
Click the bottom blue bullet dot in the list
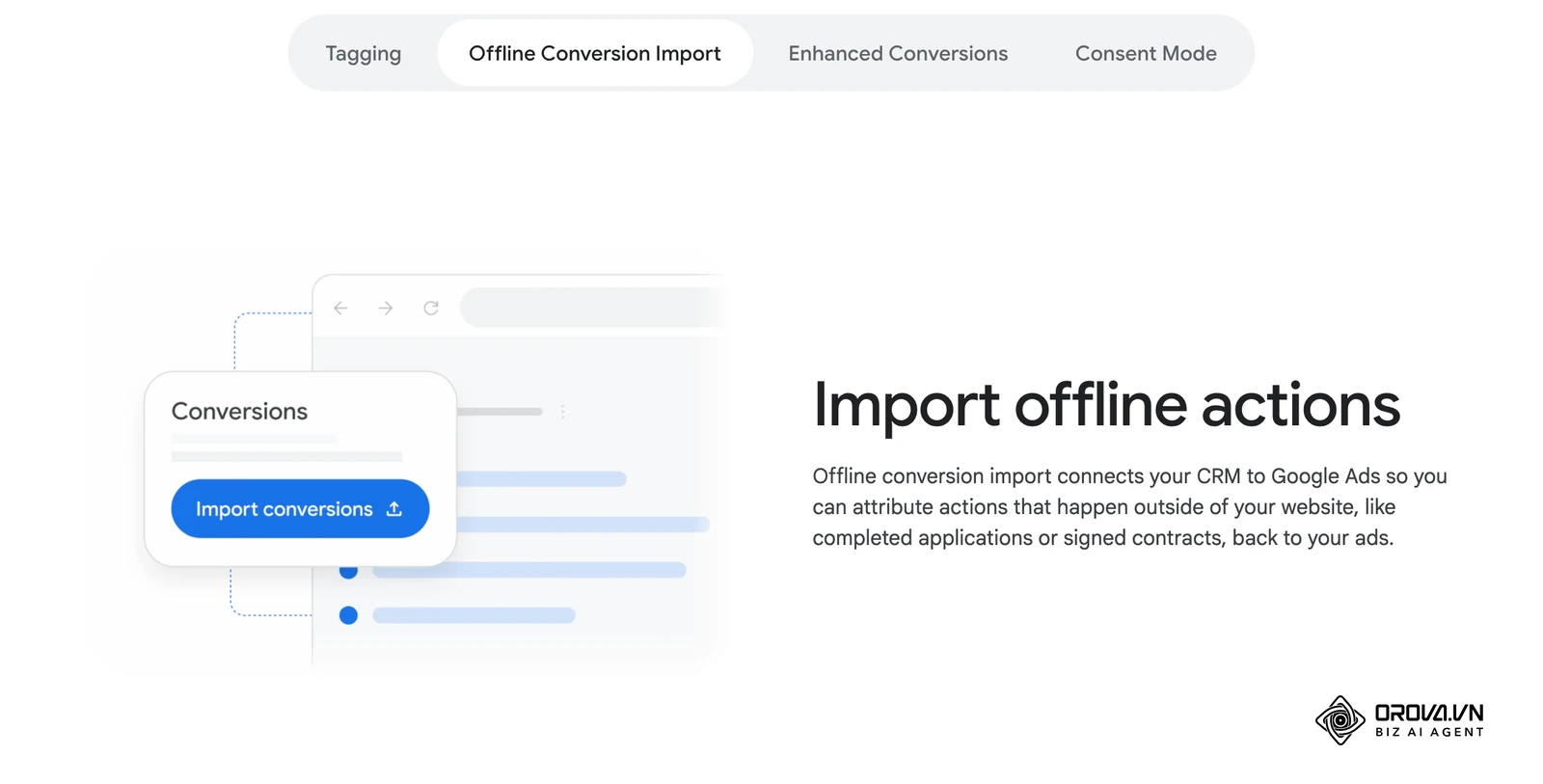349,615
